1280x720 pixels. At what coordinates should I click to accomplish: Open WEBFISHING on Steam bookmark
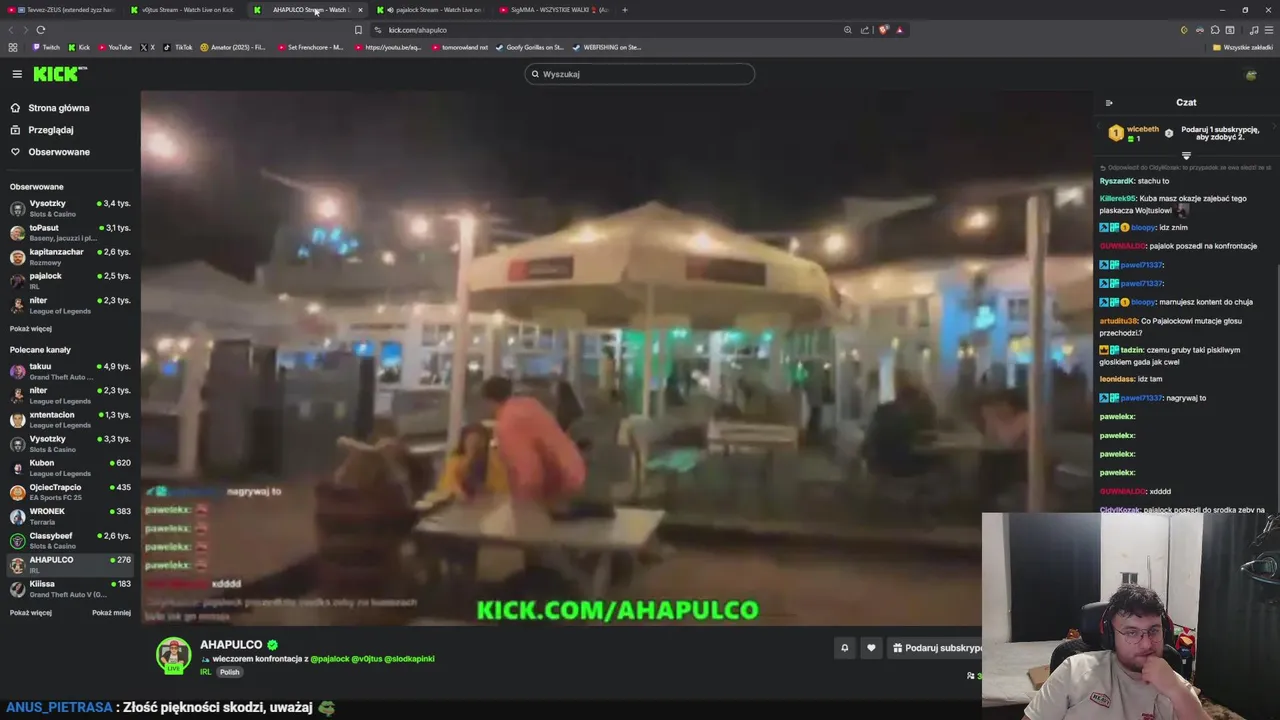coord(607,47)
